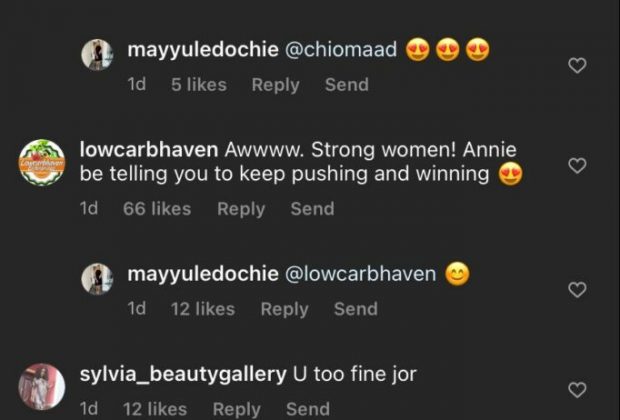Send sylvia_beautygallery's comment to someone
620x420 pixels.
coord(307,409)
